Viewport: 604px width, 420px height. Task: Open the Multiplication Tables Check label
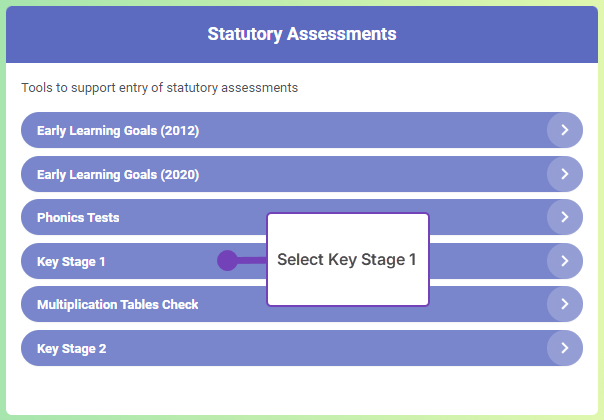118,305
